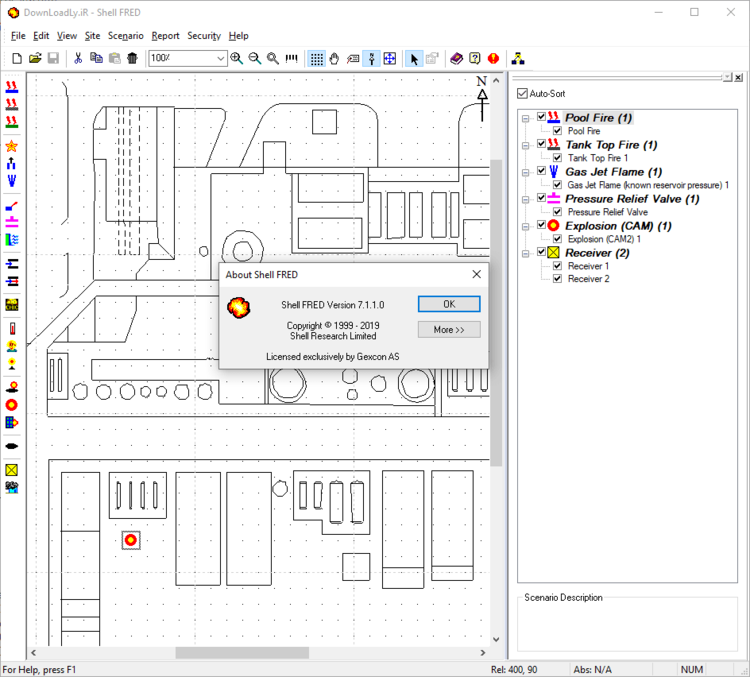Click OK in About Shell FRED dialog

[448, 304]
